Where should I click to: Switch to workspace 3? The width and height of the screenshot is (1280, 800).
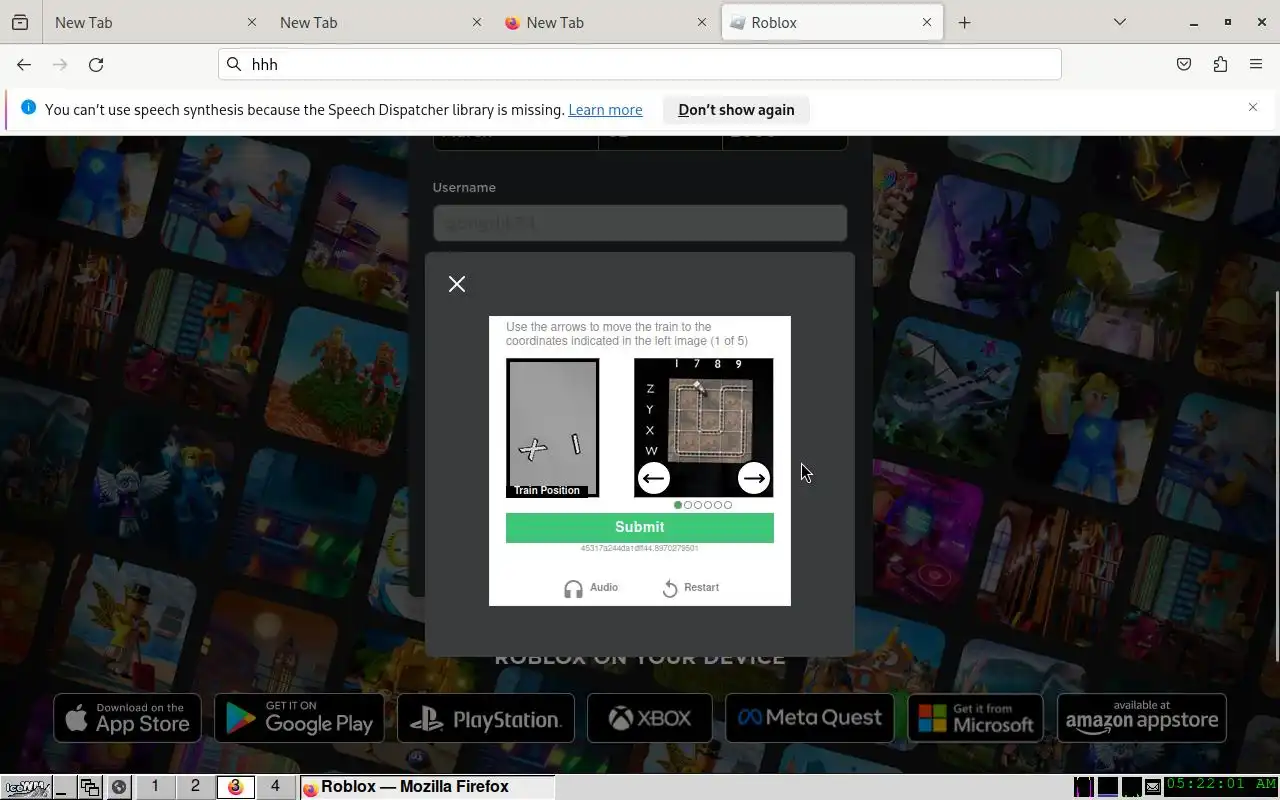(x=235, y=787)
